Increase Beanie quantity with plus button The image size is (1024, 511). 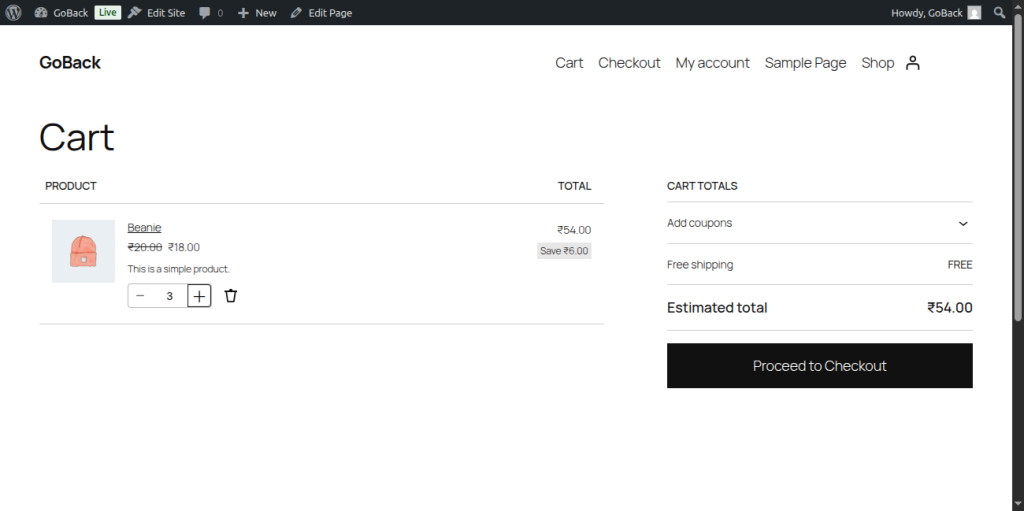[x=199, y=296]
